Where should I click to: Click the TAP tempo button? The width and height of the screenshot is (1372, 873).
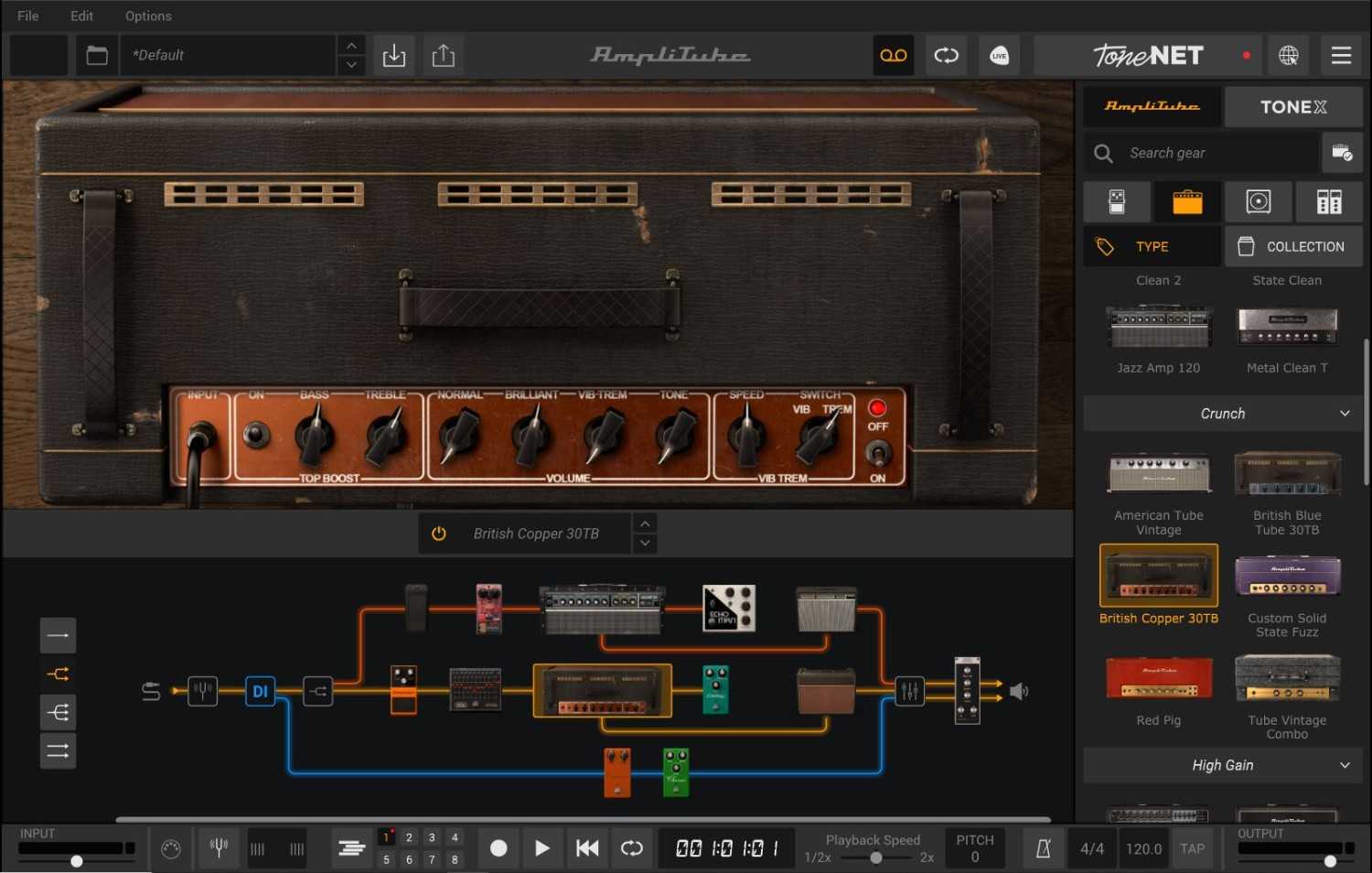[1192, 848]
